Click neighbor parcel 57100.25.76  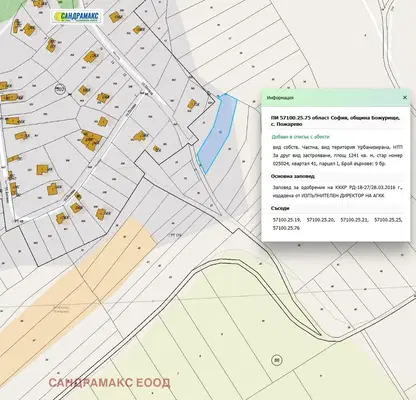coord(286,228)
